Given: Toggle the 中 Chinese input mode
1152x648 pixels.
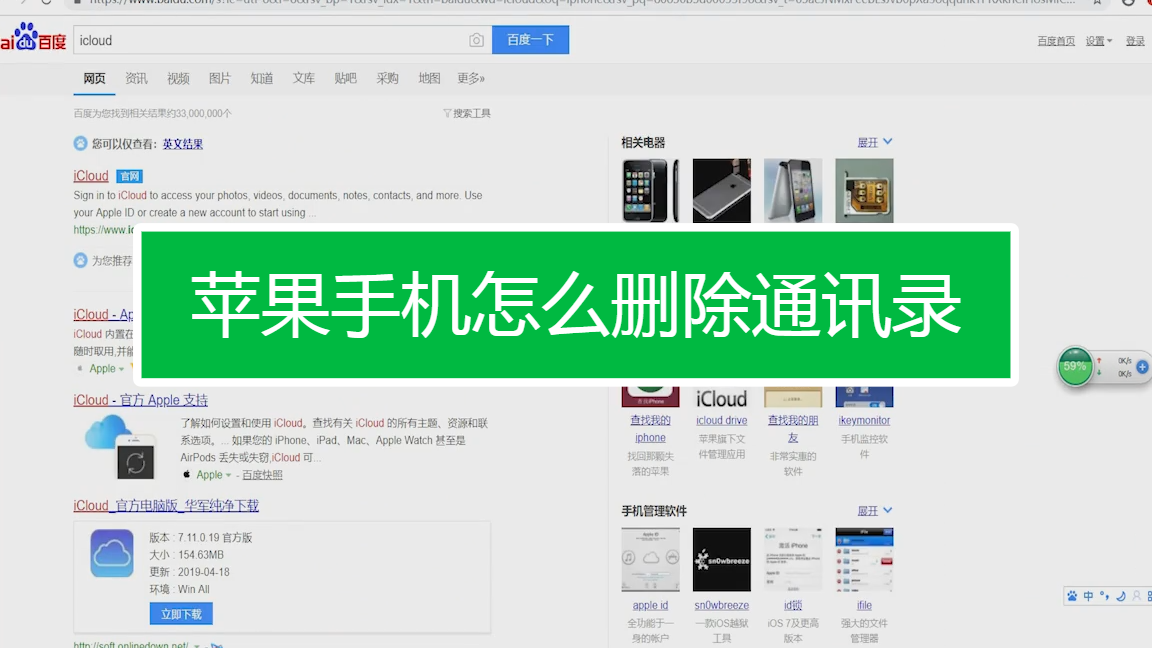Looking at the screenshot, I should tap(1088, 596).
